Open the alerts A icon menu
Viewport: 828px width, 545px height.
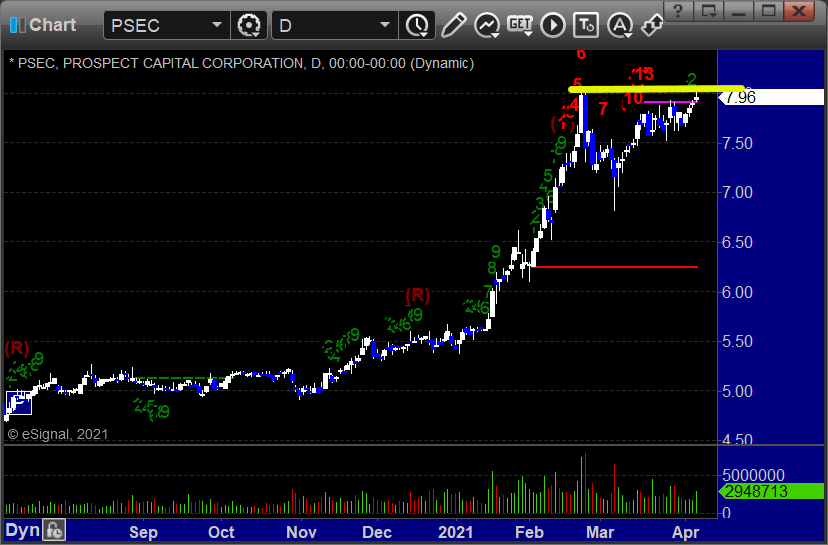(619, 25)
